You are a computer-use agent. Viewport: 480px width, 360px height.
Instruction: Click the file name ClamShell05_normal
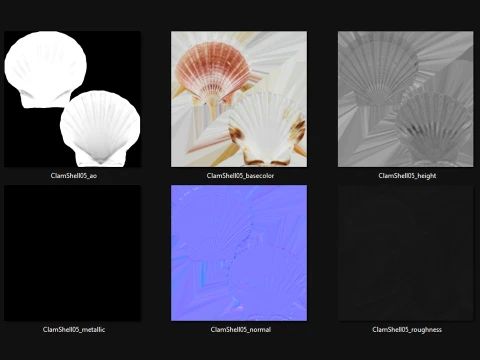click(241, 330)
